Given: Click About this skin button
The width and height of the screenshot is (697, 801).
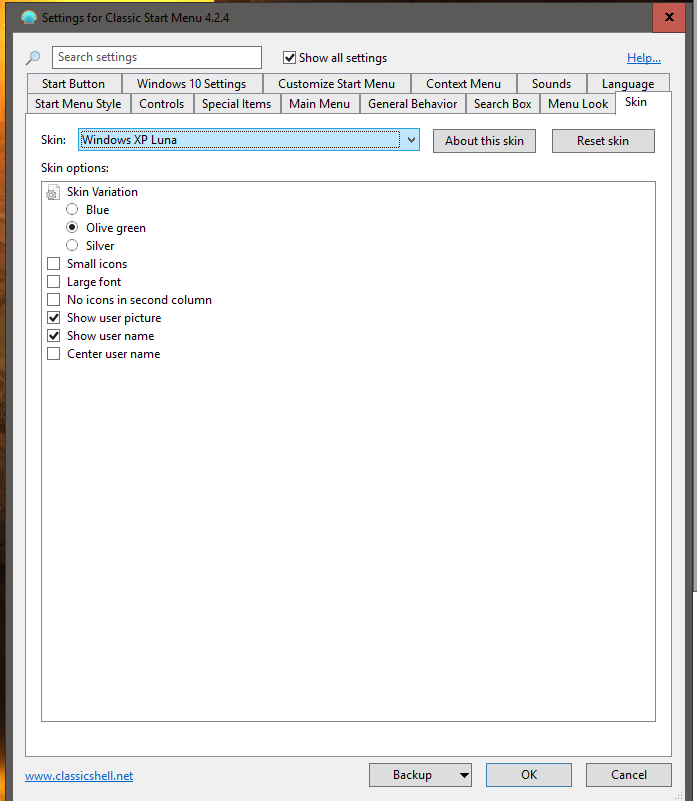Looking at the screenshot, I should (x=484, y=141).
